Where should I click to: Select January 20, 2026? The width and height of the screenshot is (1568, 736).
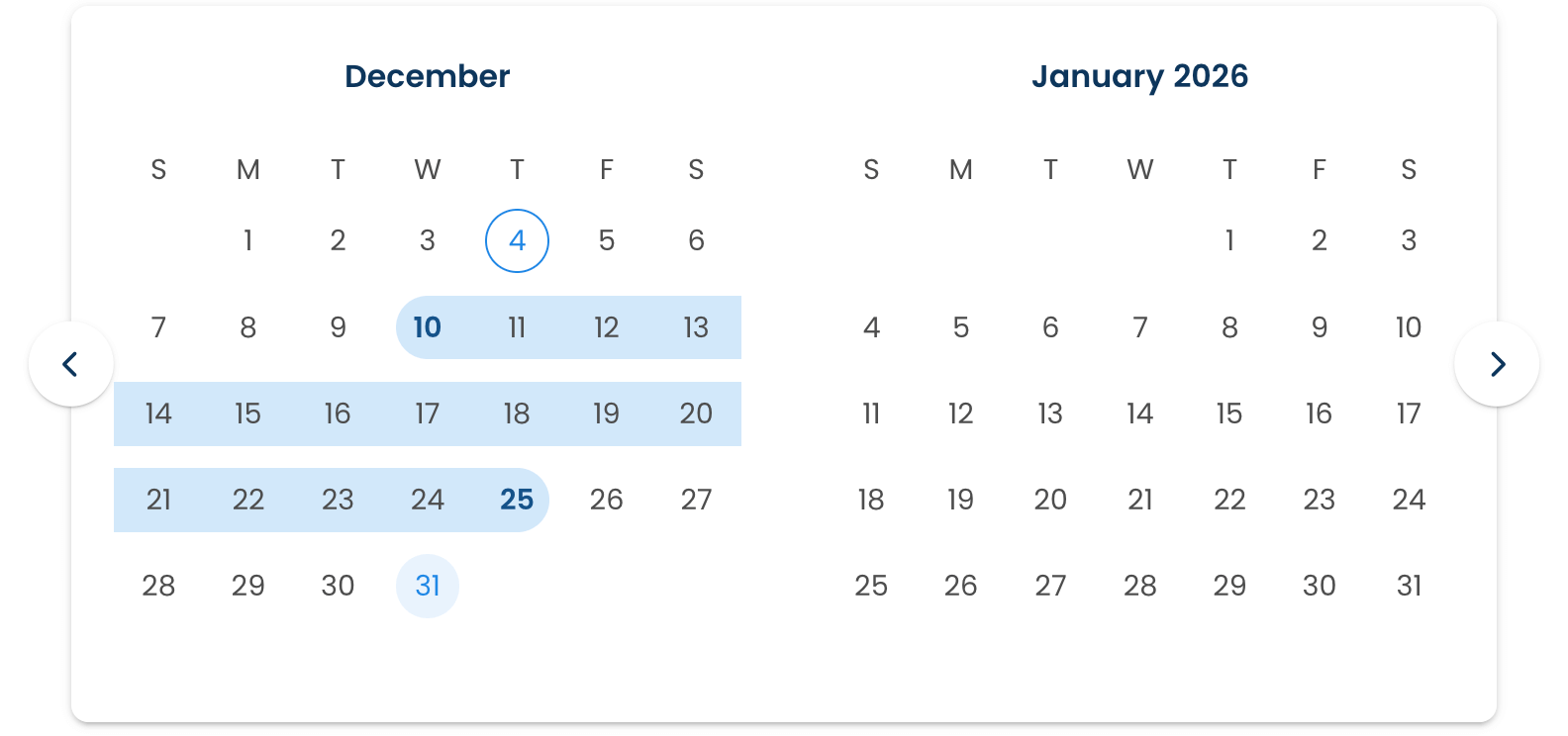pyautogui.click(x=1050, y=500)
